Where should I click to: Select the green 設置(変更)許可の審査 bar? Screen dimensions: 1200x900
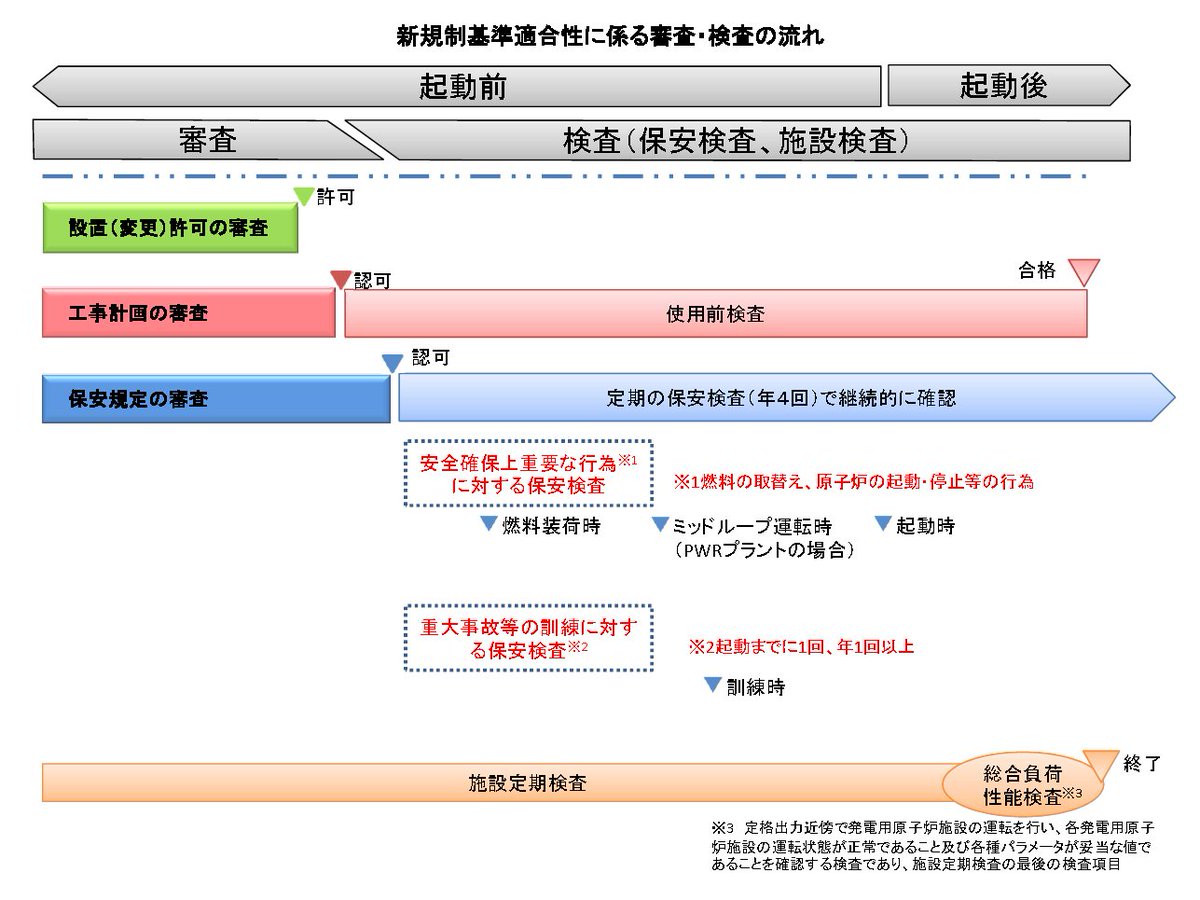[x=170, y=227]
